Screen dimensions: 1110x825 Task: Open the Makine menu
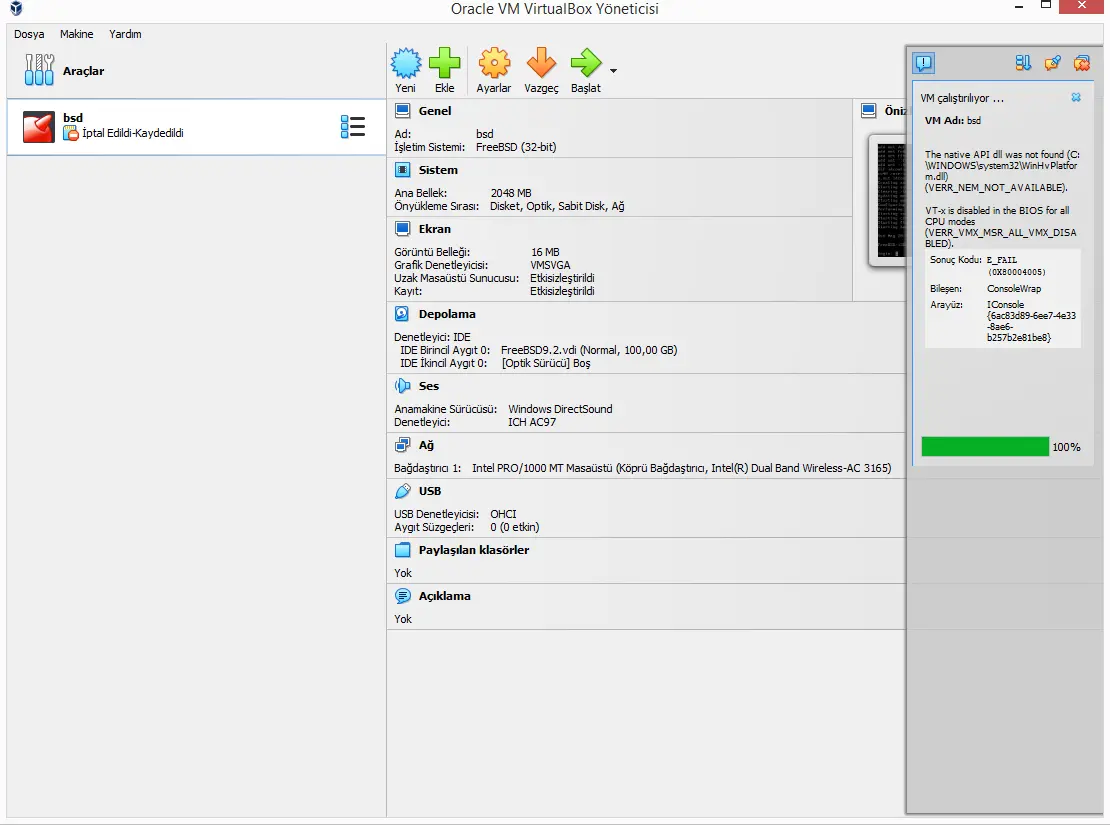pyautogui.click(x=76, y=34)
